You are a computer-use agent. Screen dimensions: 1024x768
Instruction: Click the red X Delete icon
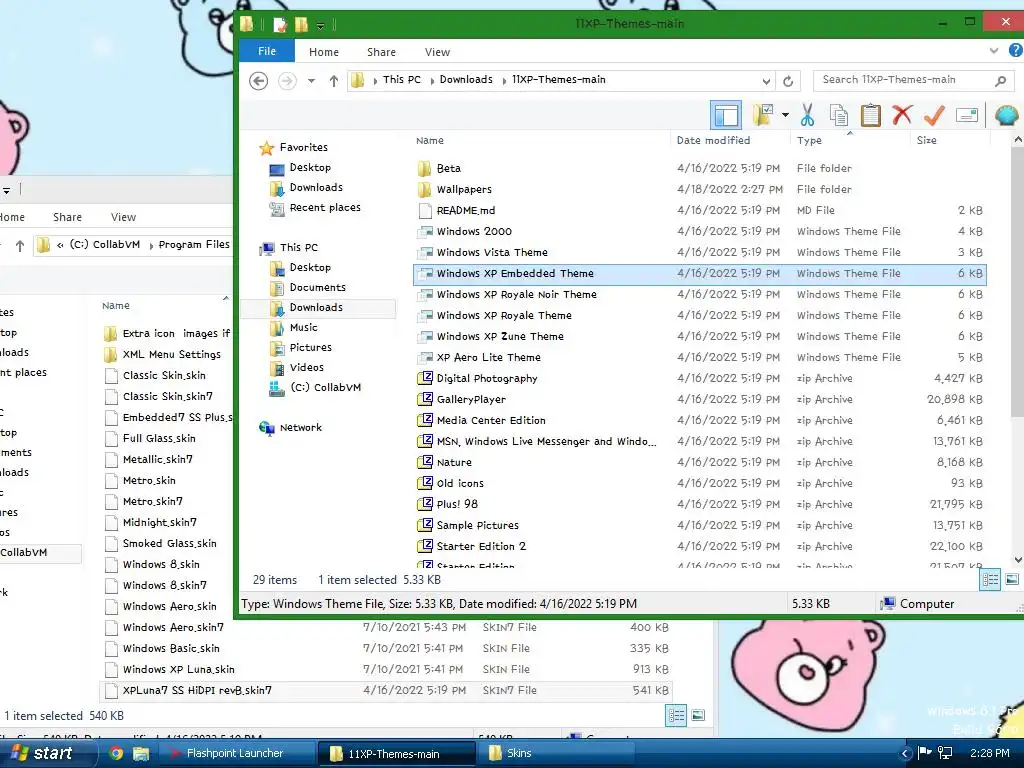click(x=902, y=115)
